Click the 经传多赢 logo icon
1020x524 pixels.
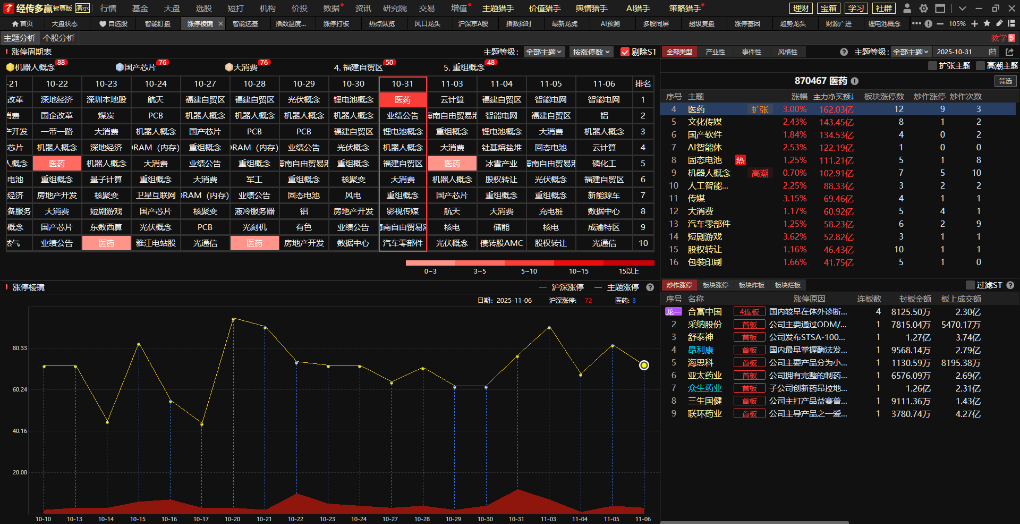(x=8, y=8)
